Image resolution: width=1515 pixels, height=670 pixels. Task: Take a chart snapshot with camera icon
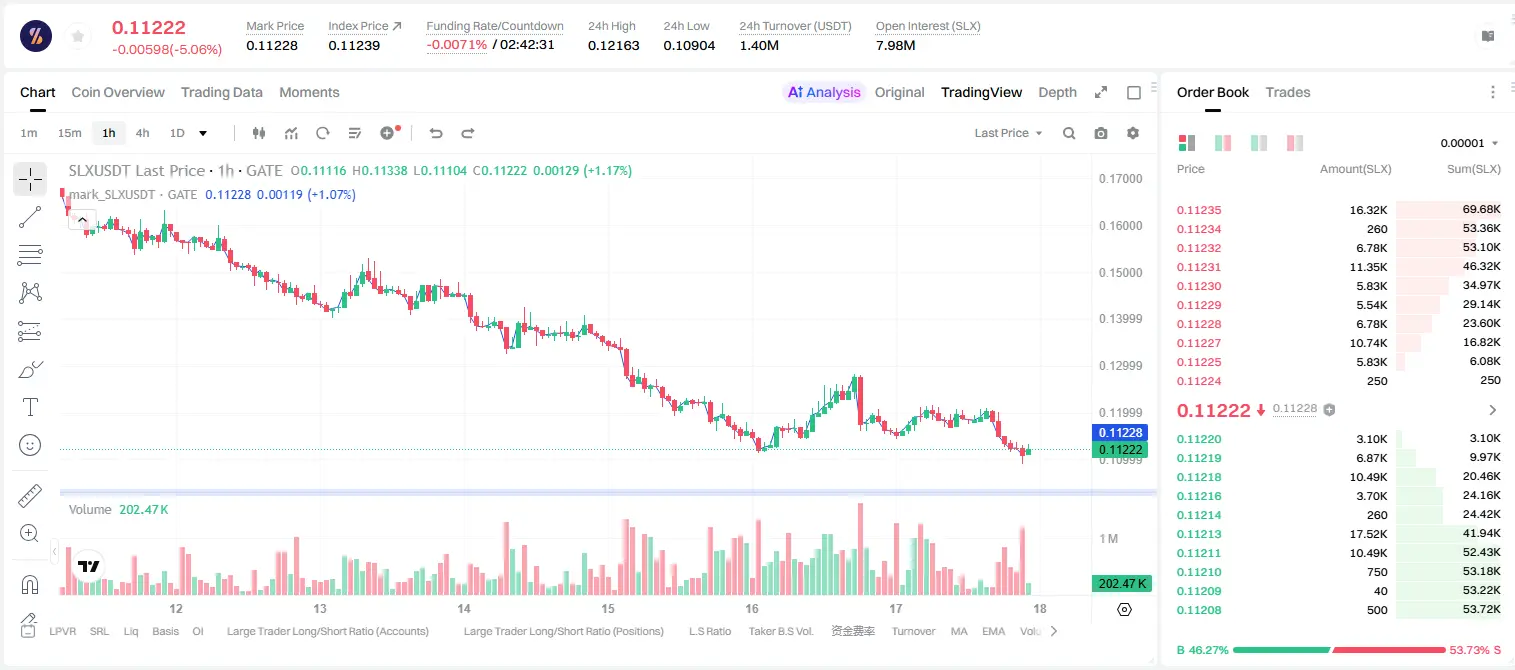(1101, 133)
